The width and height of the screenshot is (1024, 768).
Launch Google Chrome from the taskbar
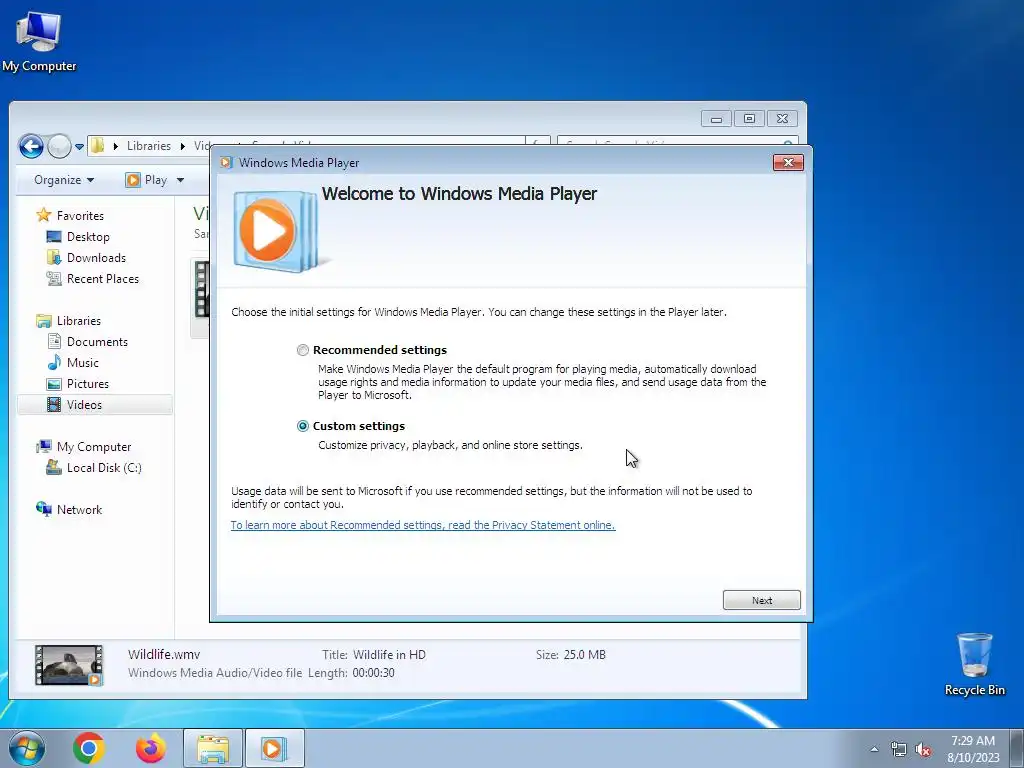[89, 748]
